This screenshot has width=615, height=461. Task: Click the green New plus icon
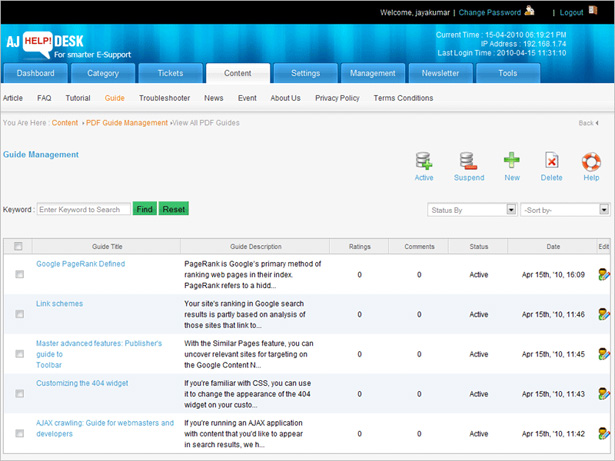[512, 160]
